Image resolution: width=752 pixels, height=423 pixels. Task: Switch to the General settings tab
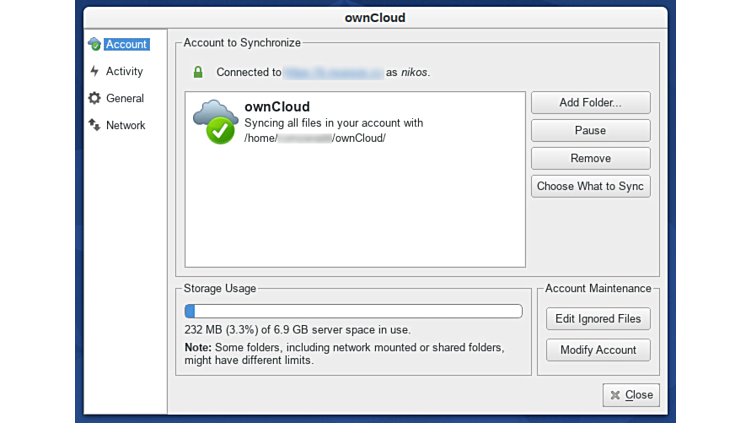click(125, 98)
